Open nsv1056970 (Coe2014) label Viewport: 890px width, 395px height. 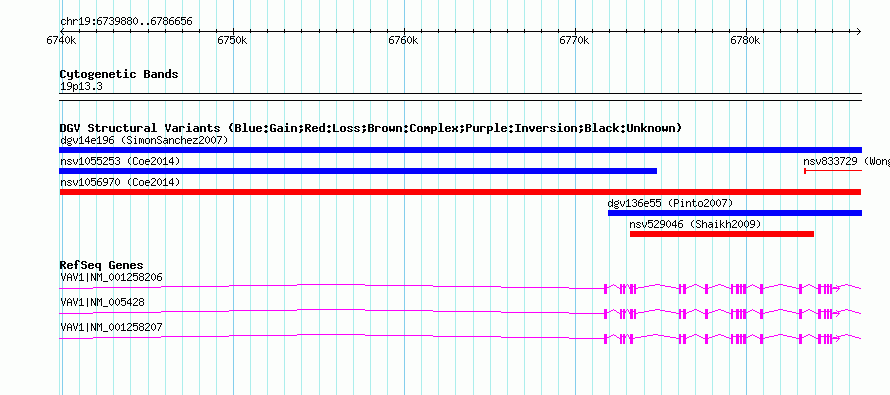[120, 182]
